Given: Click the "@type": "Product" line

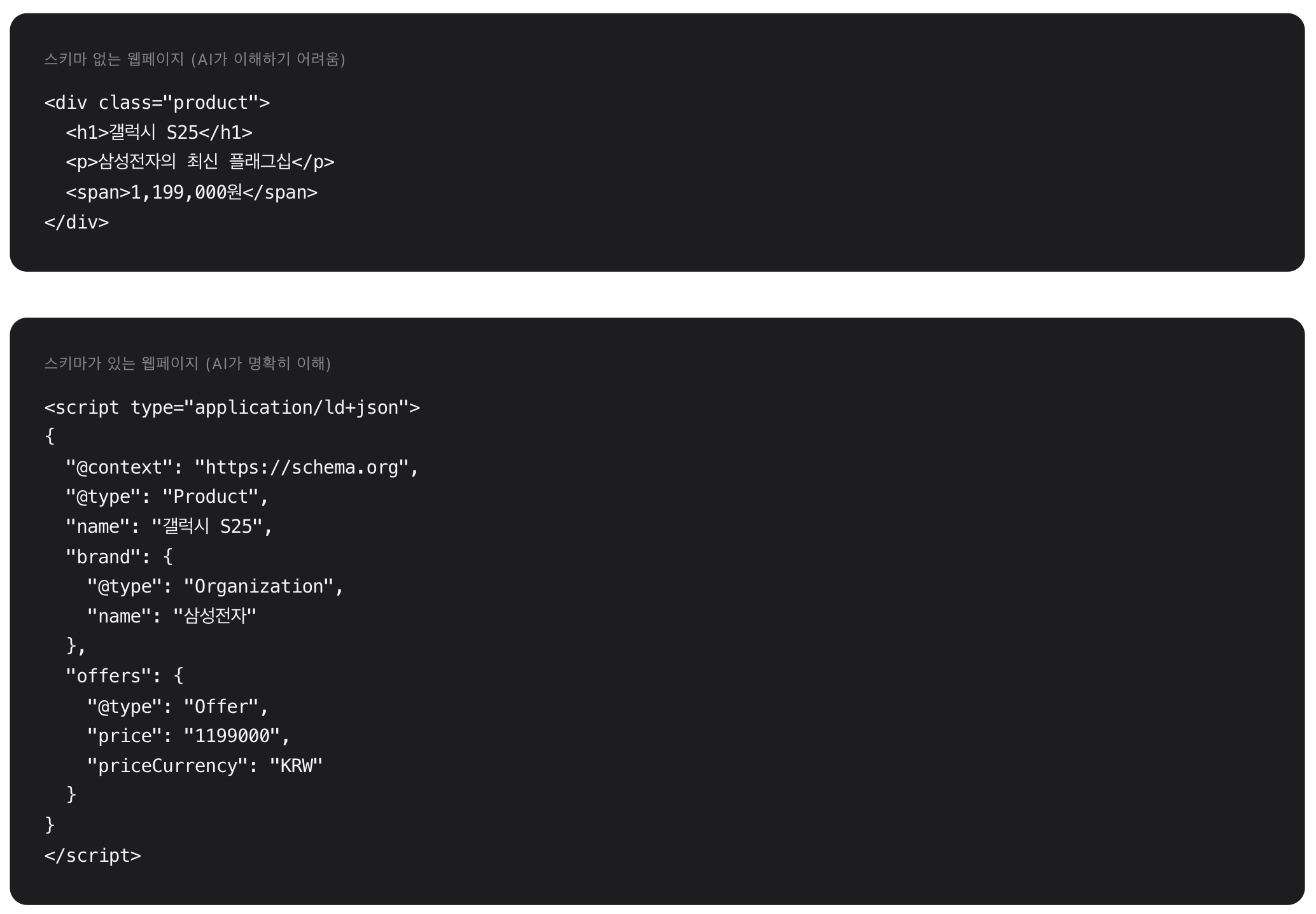Looking at the screenshot, I should click(x=167, y=496).
